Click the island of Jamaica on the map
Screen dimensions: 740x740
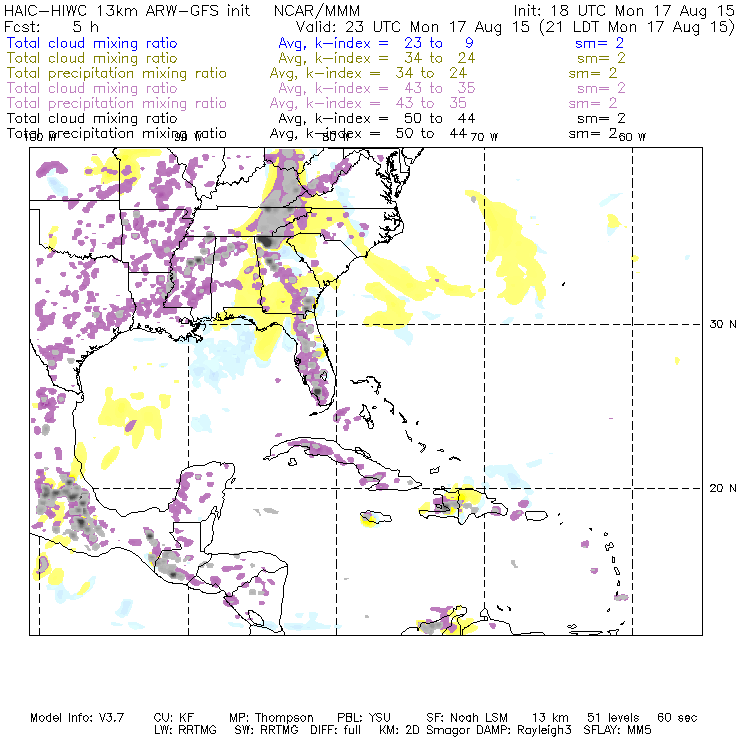click(x=375, y=517)
